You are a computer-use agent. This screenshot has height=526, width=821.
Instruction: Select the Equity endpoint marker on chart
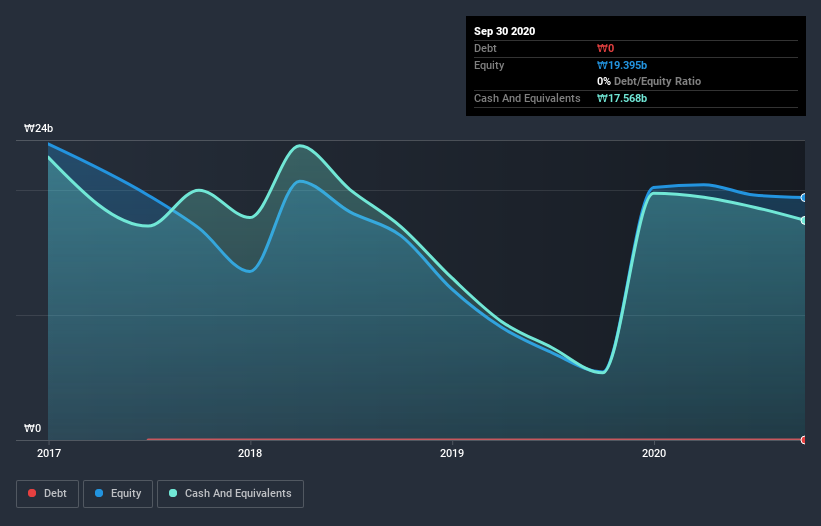(x=804, y=198)
